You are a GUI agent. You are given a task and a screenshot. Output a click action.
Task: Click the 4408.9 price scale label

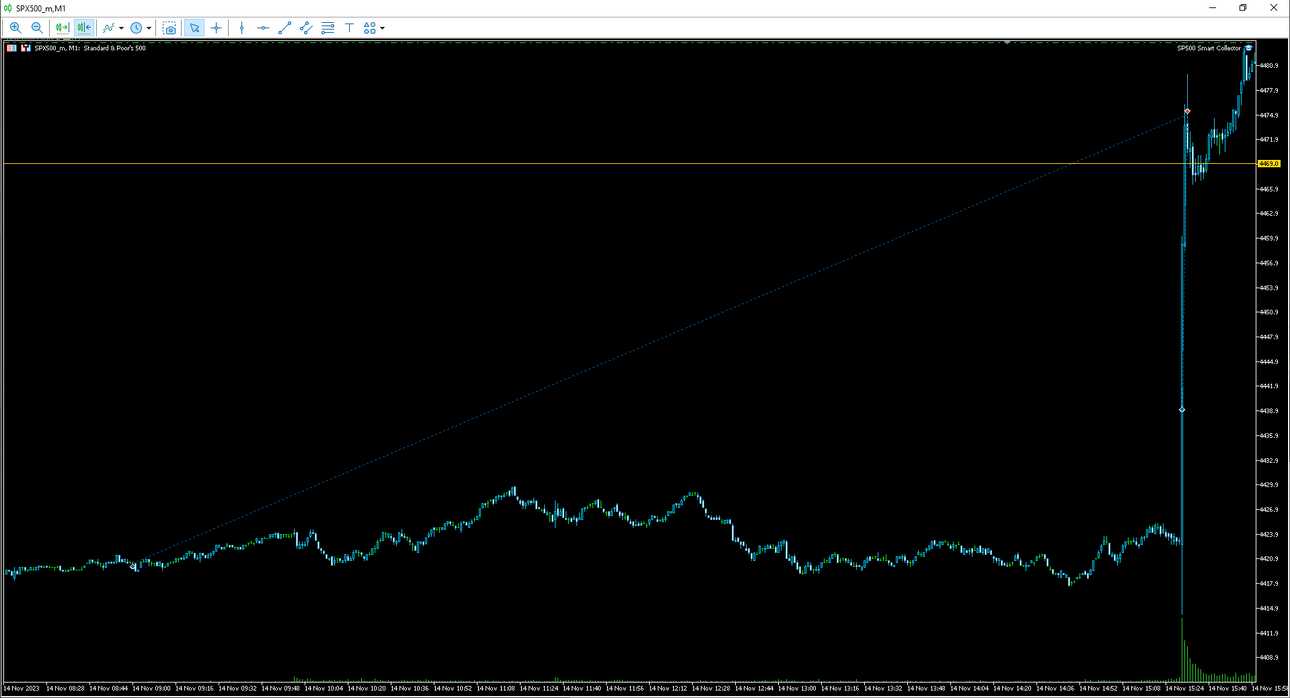1269,658
